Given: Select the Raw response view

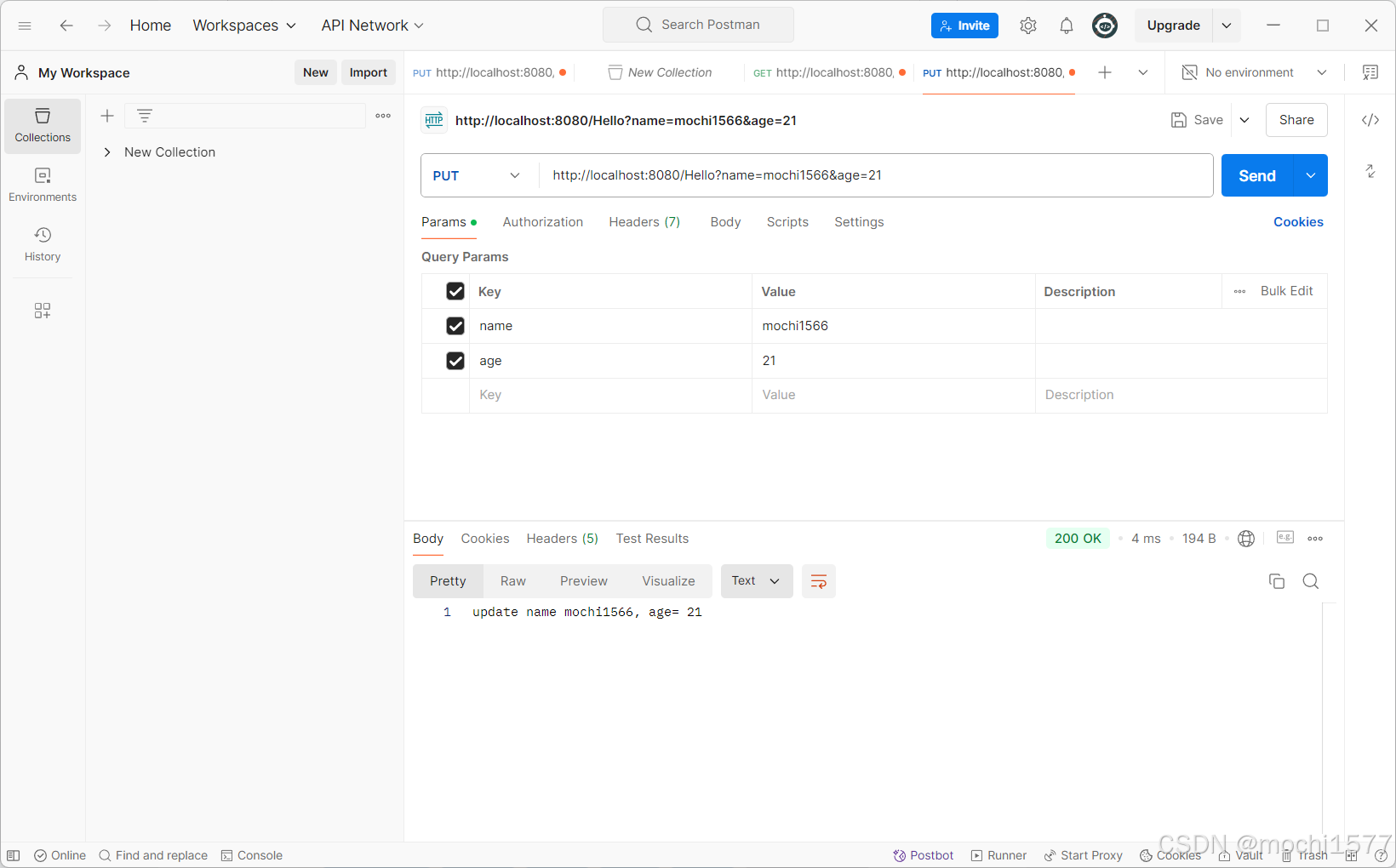Looking at the screenshot, I should click(513, 581).
